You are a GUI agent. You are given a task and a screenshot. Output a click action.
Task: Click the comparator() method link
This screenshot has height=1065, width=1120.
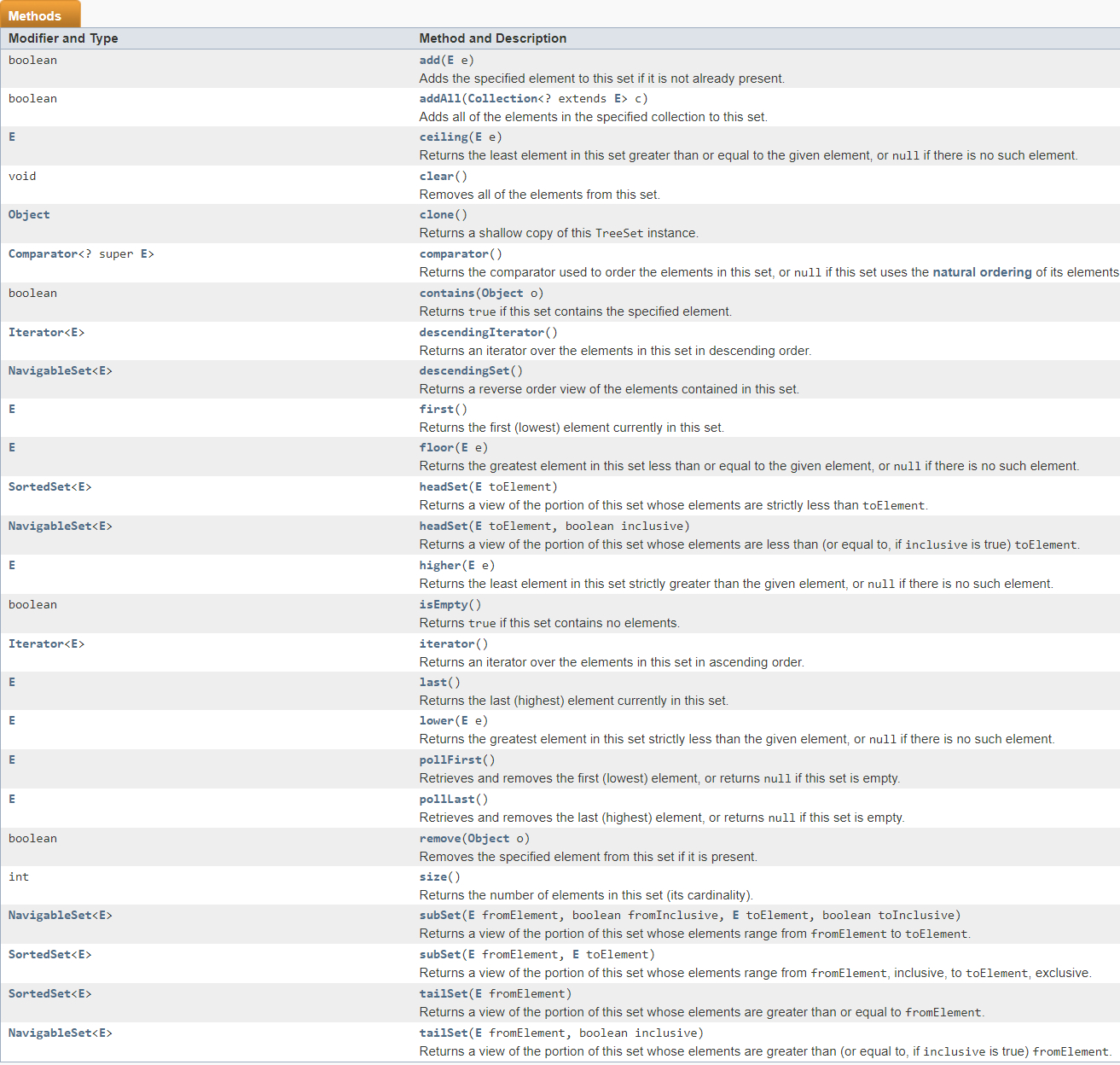454,253
